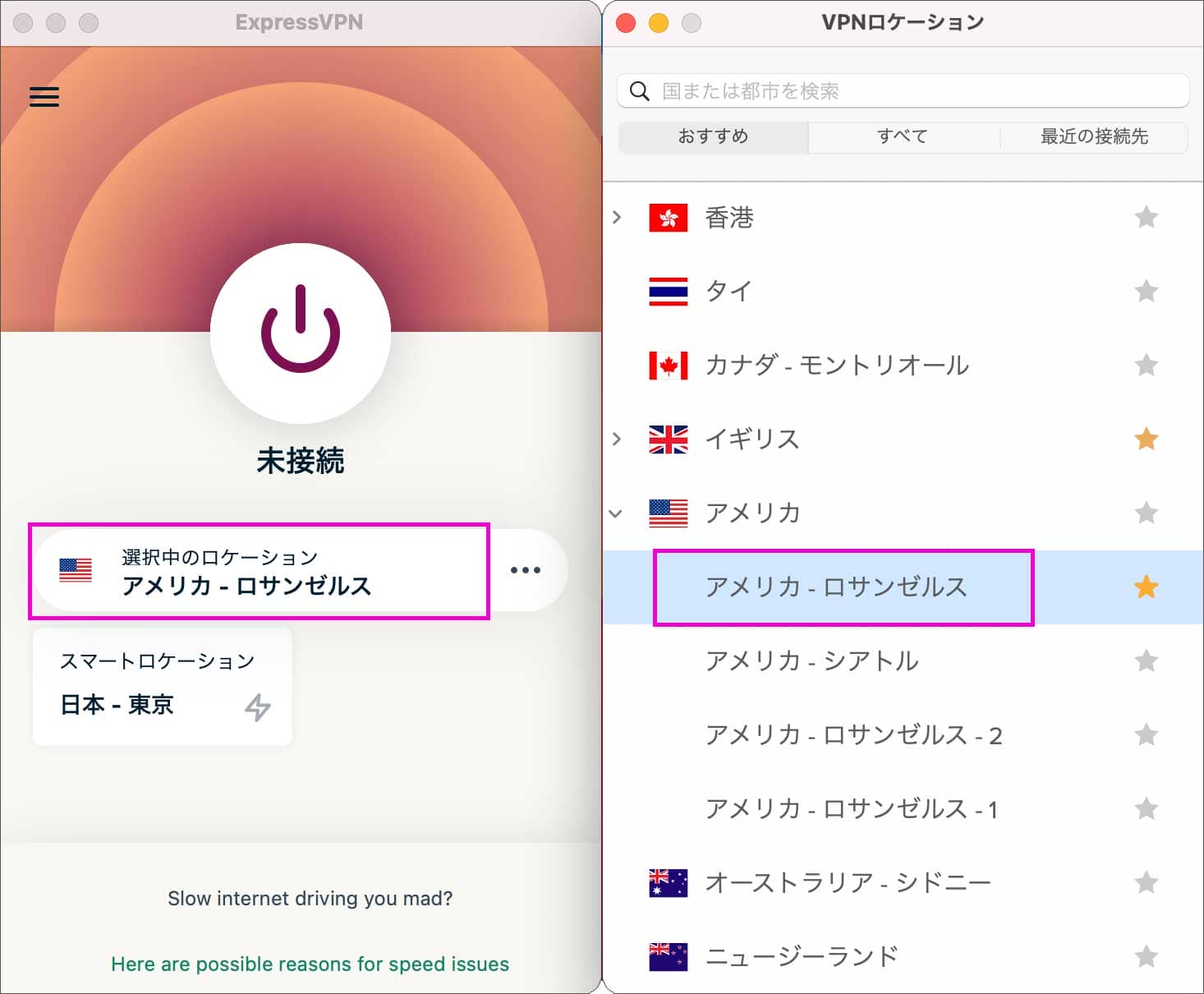Favorite アメリカ - ロサンゼルス - 1 star
The image size is (1204, 994).
click(x=1147, y=809)
